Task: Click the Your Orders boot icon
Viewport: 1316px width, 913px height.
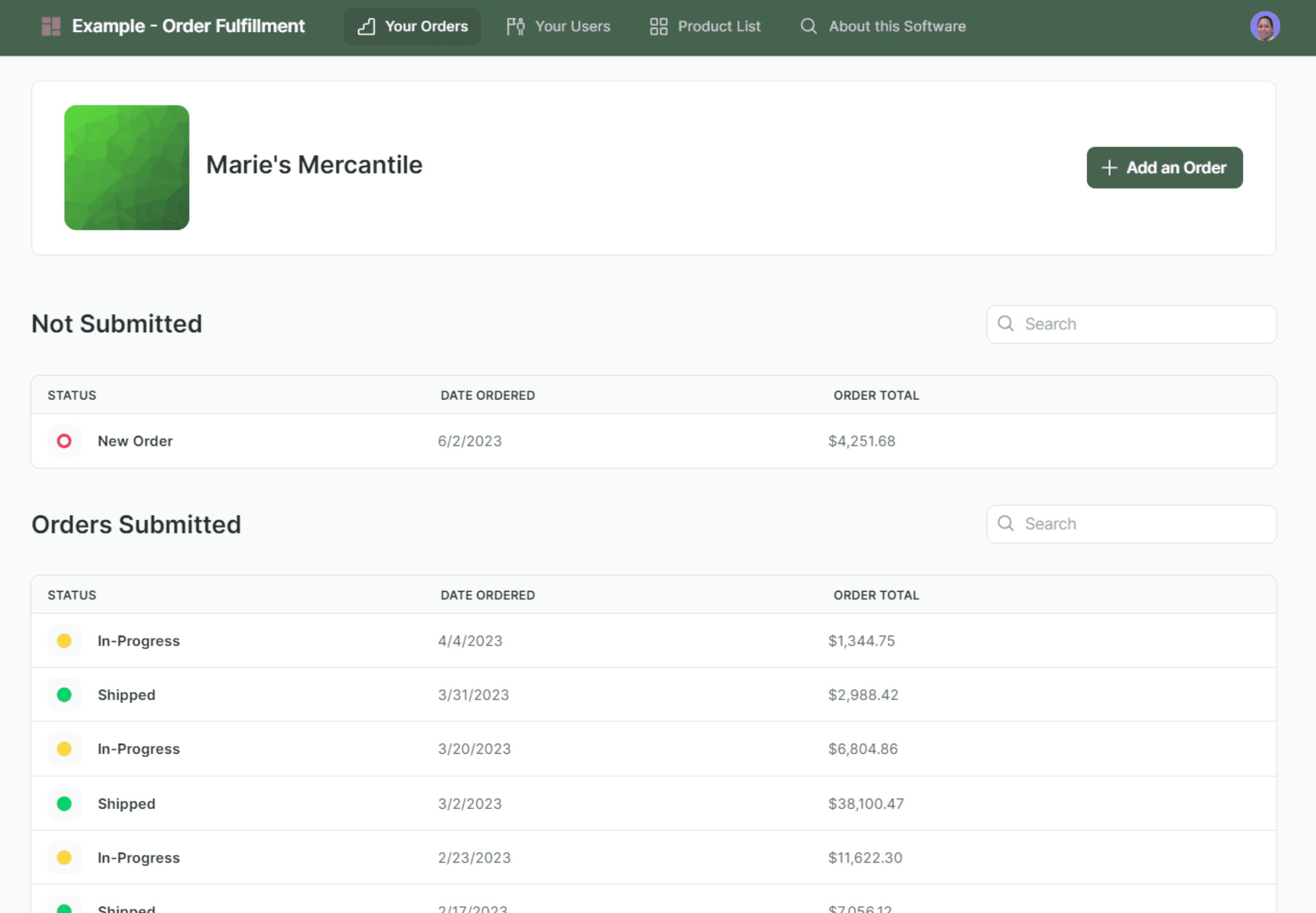Action: click(x=367, y=26)
